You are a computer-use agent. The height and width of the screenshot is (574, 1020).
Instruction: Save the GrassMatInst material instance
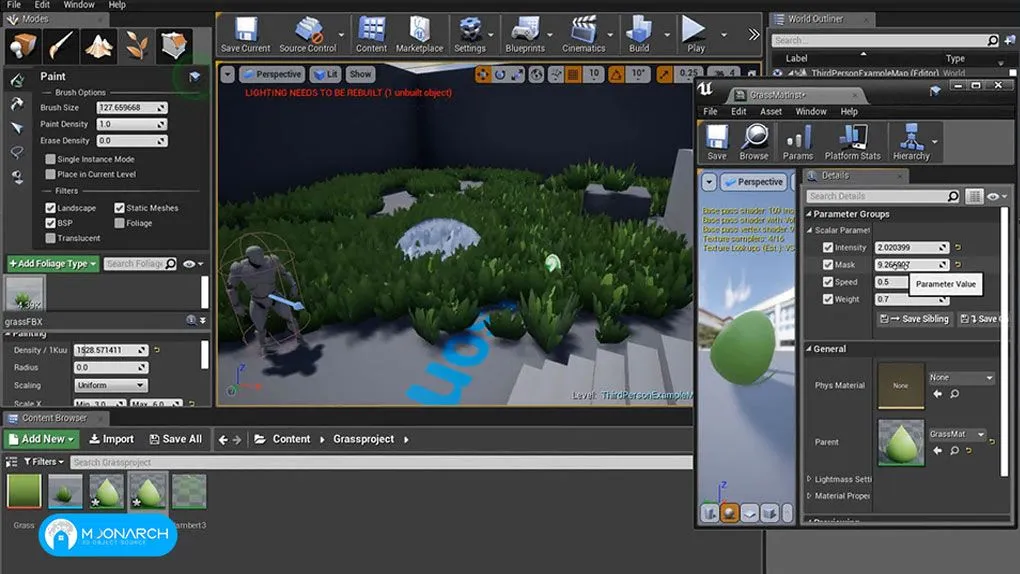717,142
